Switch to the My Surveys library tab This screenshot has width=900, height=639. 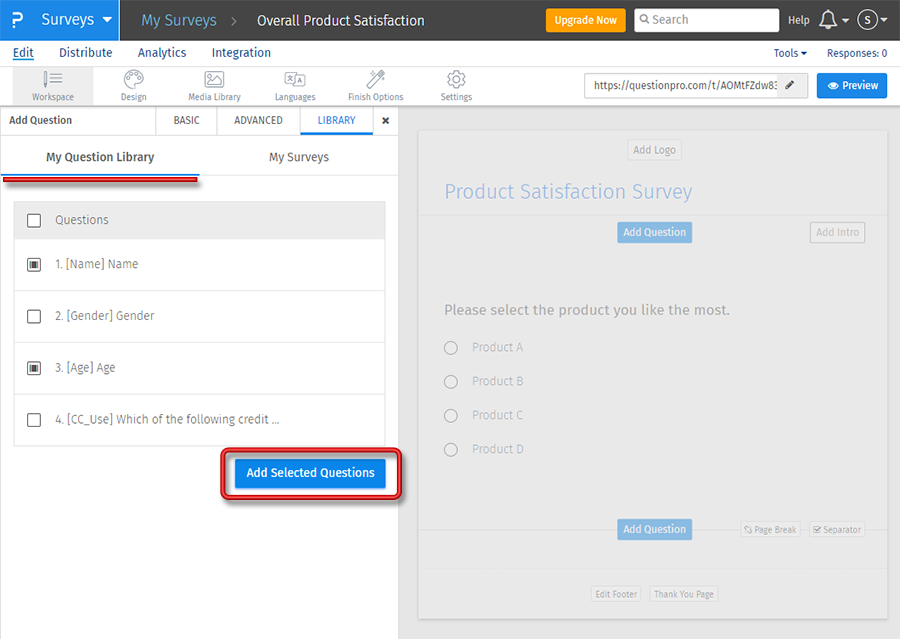point(298,158)
